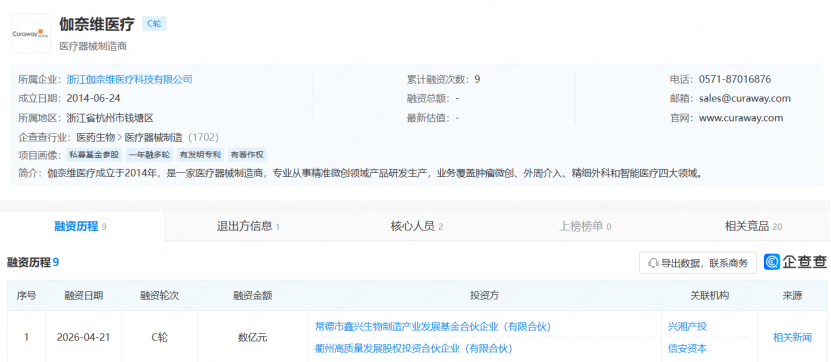The height and width of the screenshot is (362, 831).
Task: Switch to the 核心人员 tab
Action: click(x=417, y=226)
